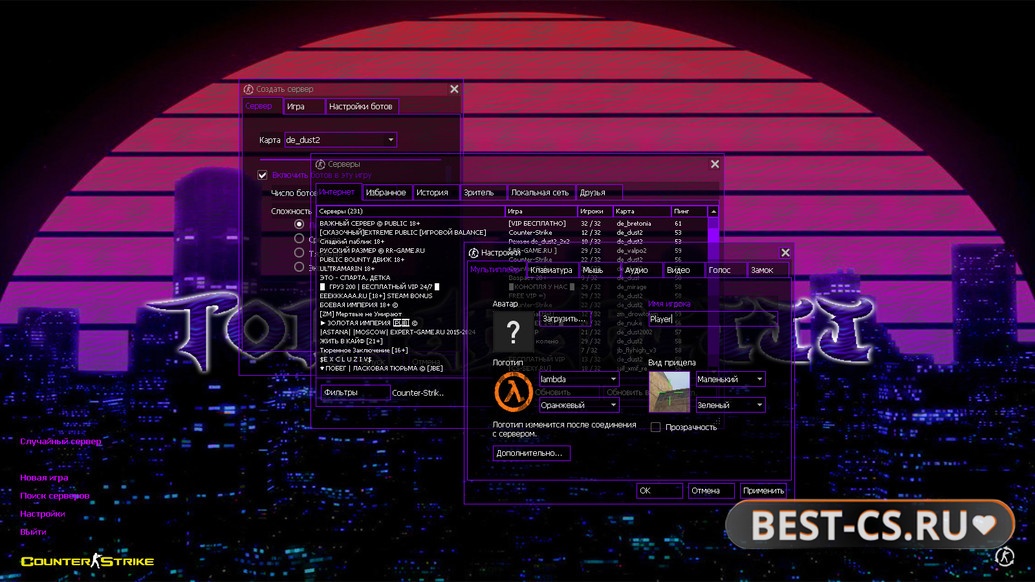Sort servers by the Игроки column header

595,212
